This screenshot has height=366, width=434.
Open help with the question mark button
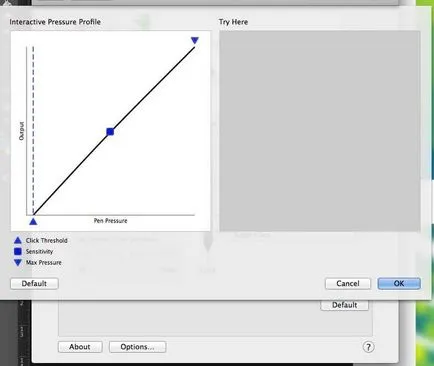[368, 347]
